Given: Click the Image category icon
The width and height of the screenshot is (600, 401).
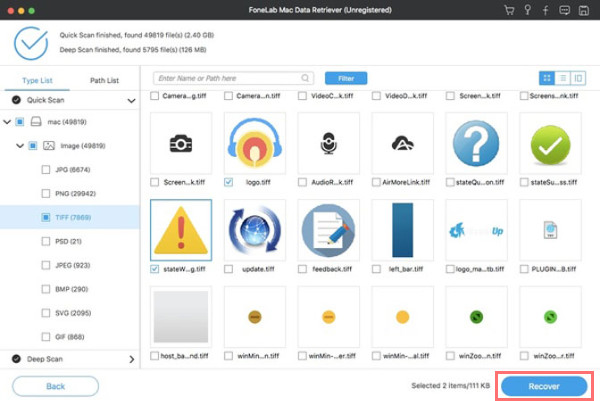Looking at the screenshot, I should tap(49, 146).
